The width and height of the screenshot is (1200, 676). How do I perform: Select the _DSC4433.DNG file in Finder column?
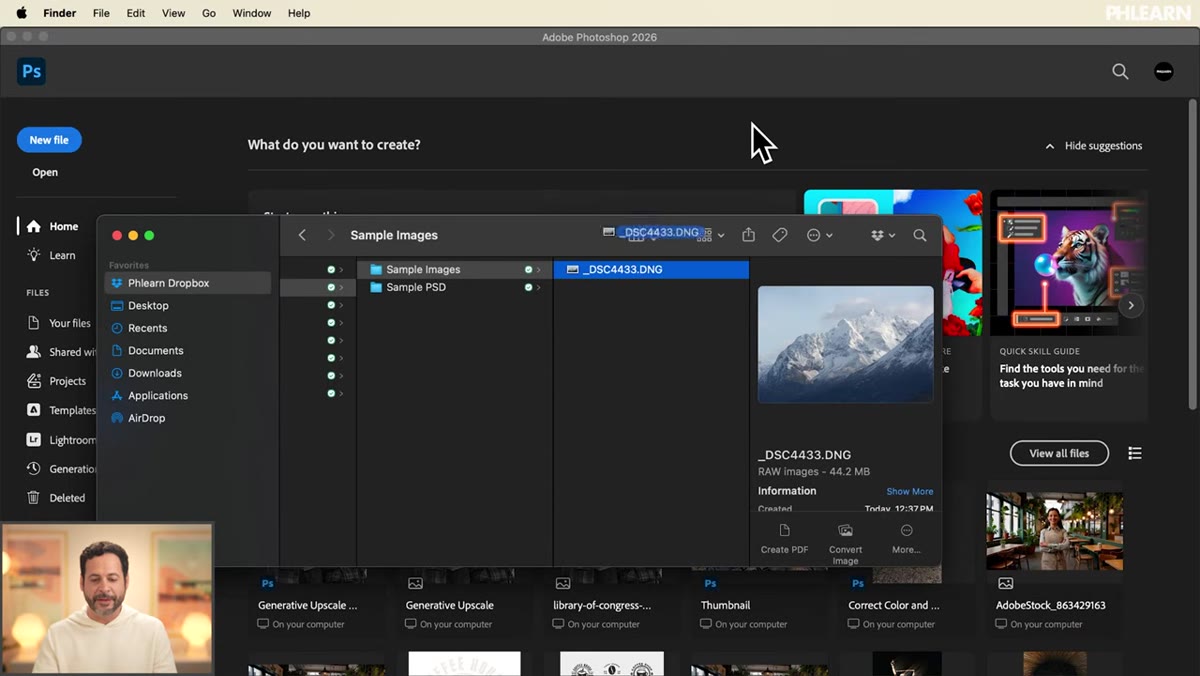point(651,270)
